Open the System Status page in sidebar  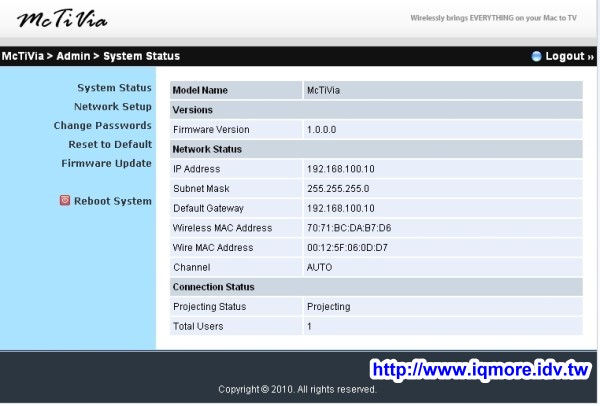114,88
